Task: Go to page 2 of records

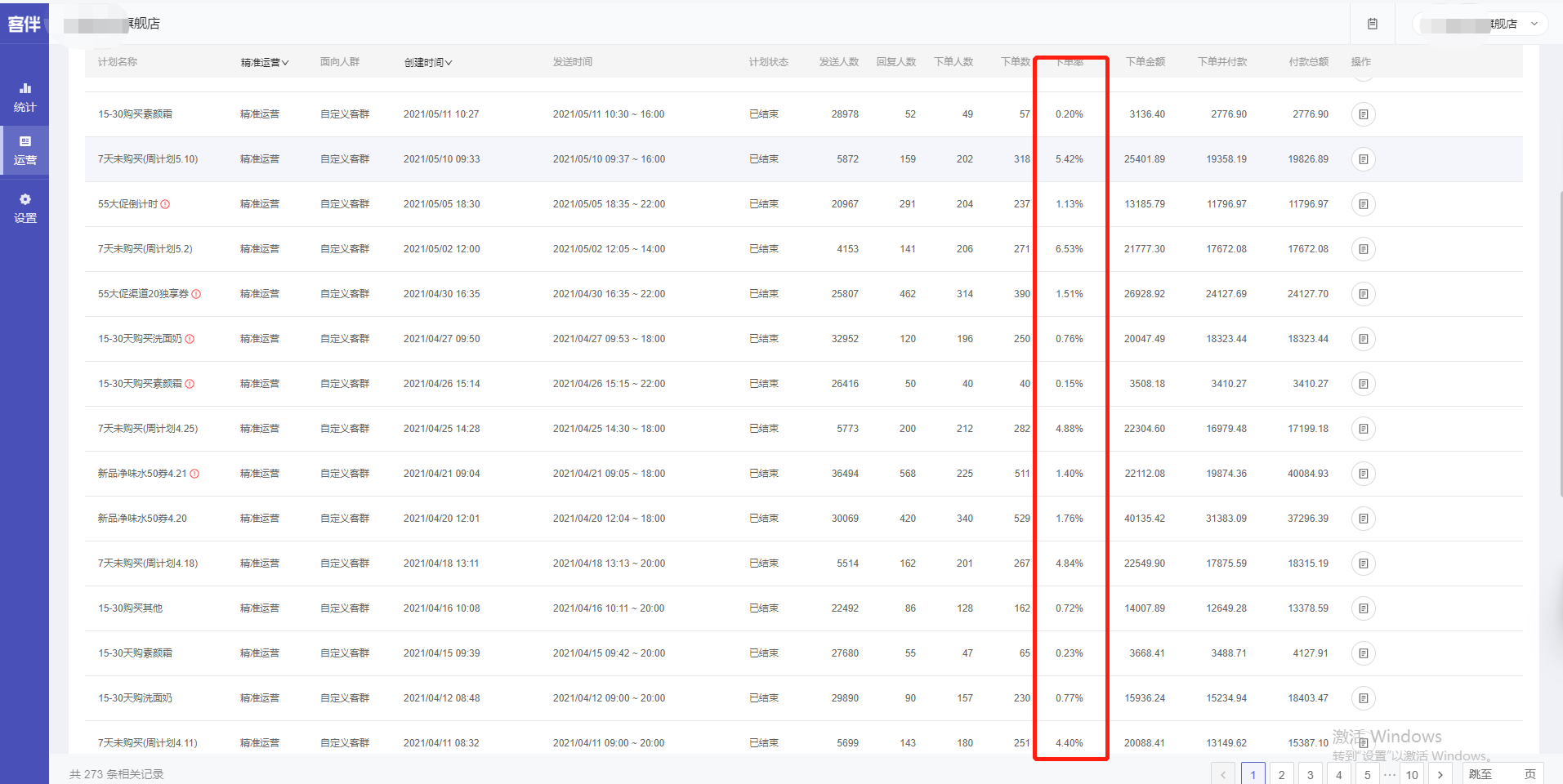Action: (x=1281, y=774)
